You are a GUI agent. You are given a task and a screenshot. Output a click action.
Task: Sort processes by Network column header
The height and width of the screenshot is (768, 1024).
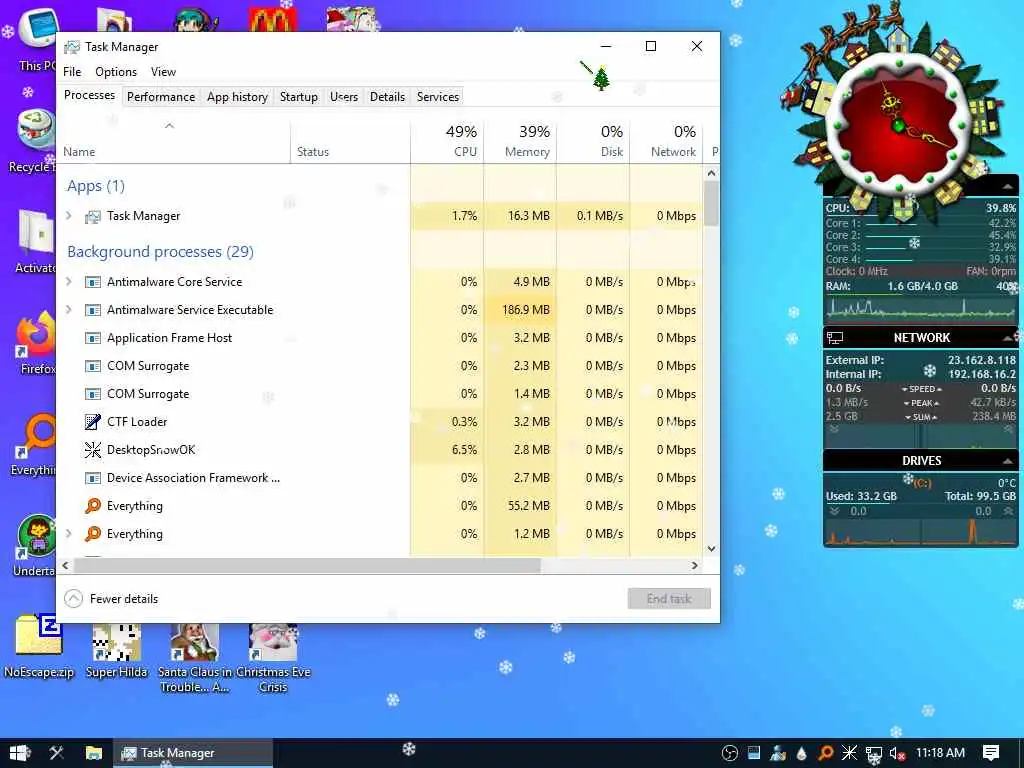[x=666, y=142]
